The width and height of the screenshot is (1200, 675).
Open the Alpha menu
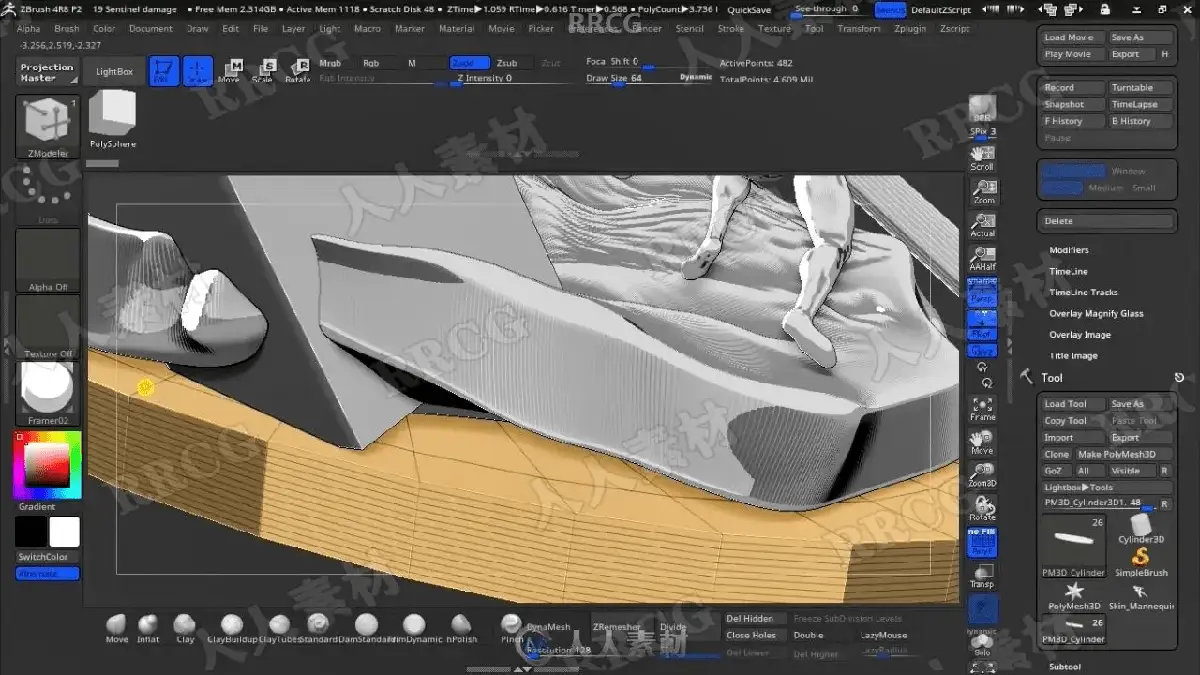click(x=28, y=29)
